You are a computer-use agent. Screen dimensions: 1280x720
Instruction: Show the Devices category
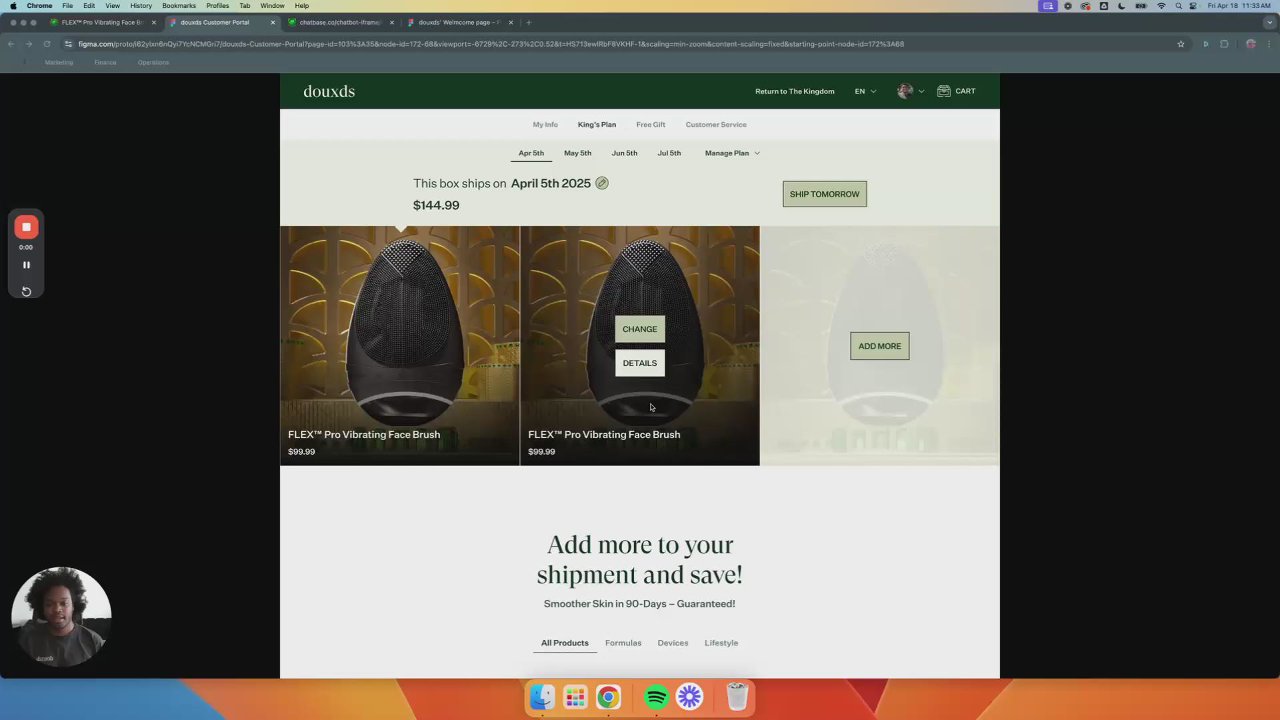pos(673,643)
